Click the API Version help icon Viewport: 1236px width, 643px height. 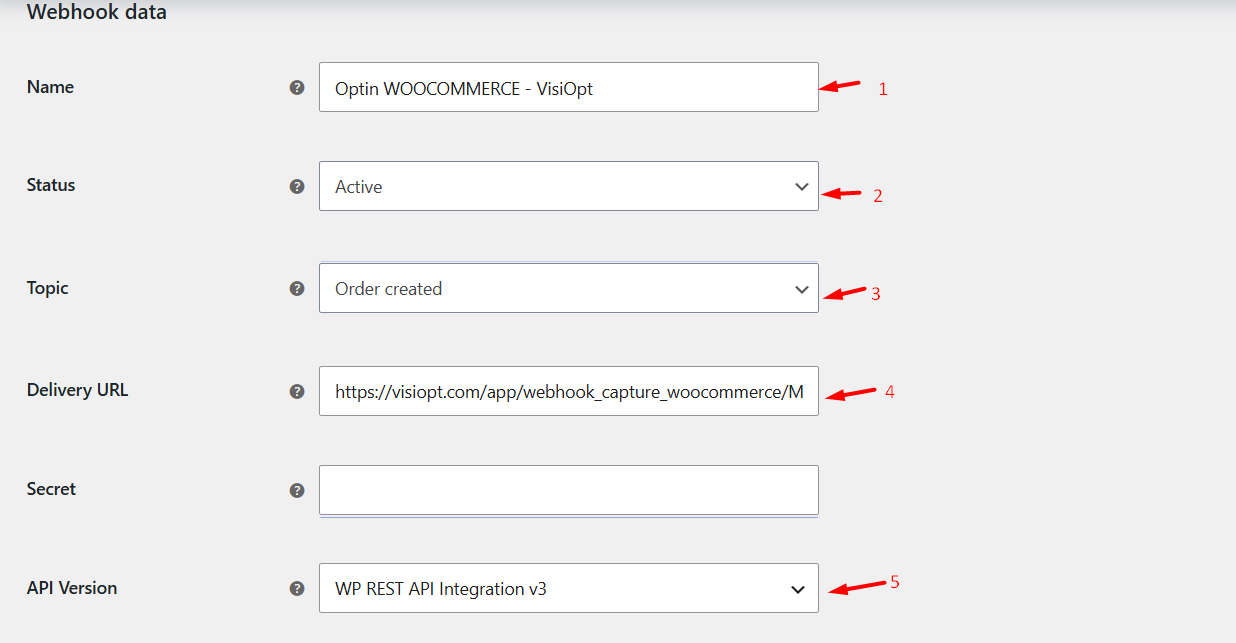(x=297, y=588)
